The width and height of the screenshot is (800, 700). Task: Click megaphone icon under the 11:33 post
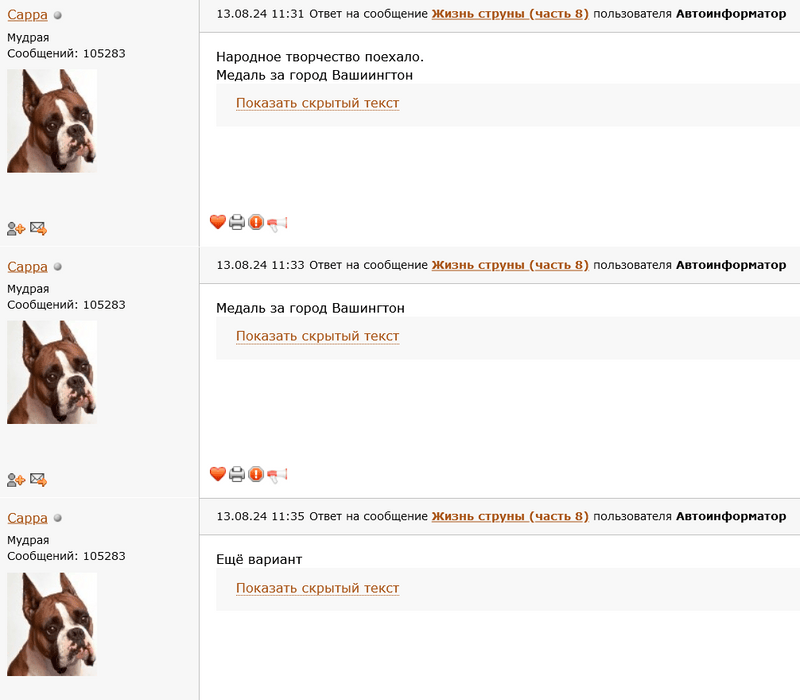pyautogui.click(x=278, y=475)
